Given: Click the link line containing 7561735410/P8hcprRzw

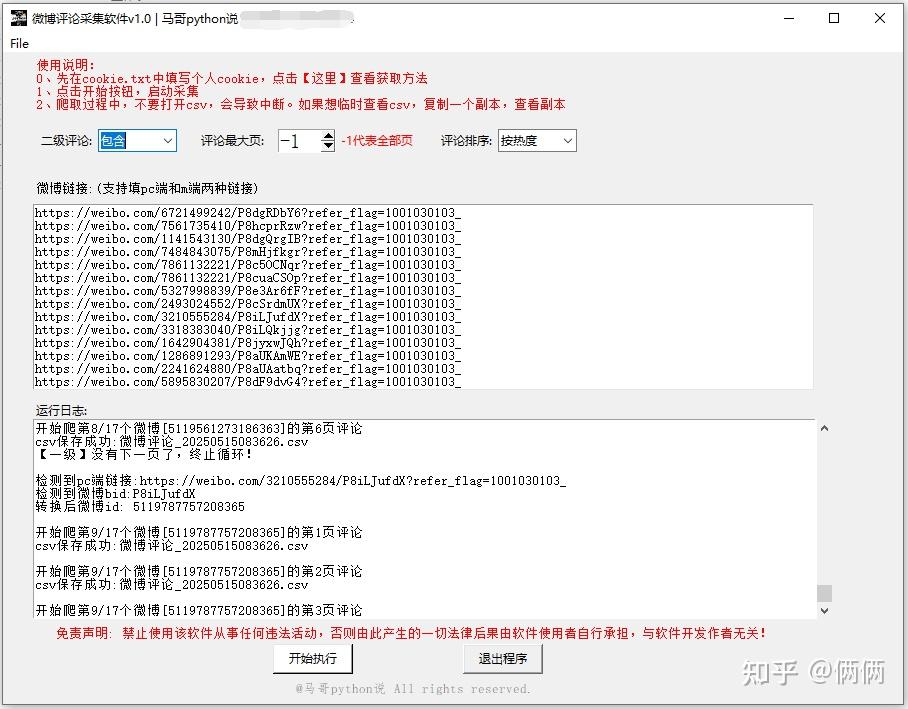Looking at the screenshot, I should (x=248, y=225).
